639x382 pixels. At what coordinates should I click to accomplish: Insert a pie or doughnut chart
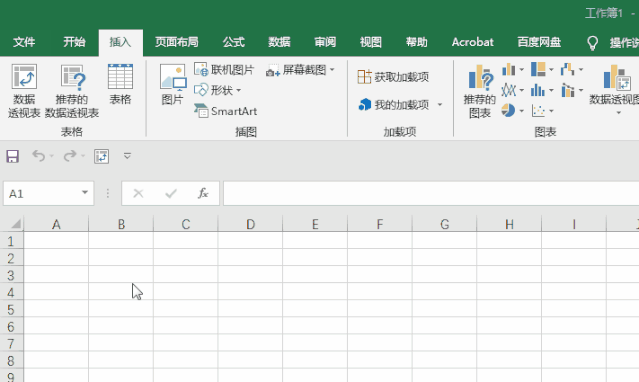click(508, 110)
